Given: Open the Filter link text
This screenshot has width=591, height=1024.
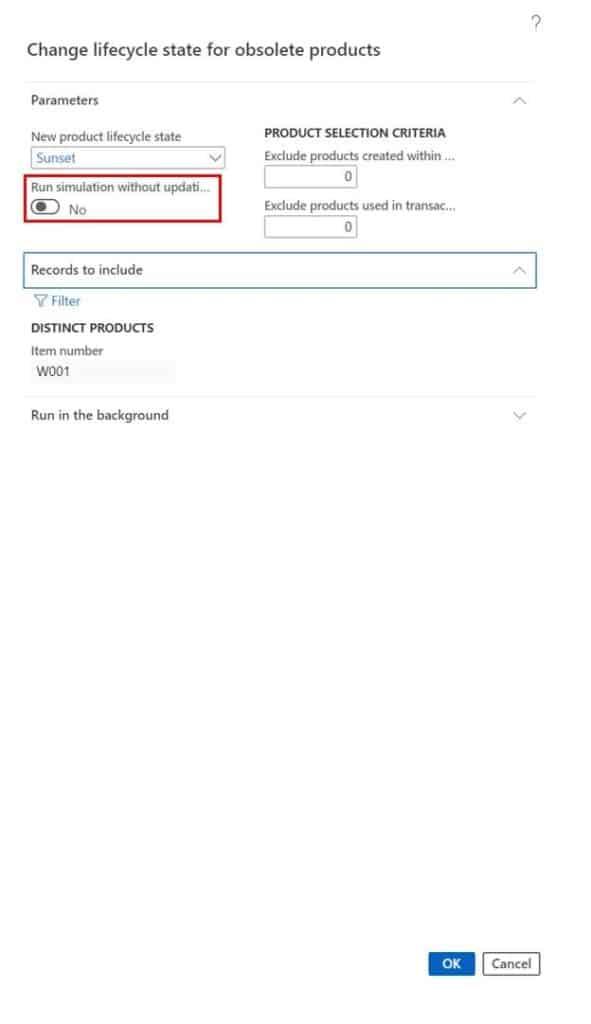Looking at the screenshot, I should point(65,301).
